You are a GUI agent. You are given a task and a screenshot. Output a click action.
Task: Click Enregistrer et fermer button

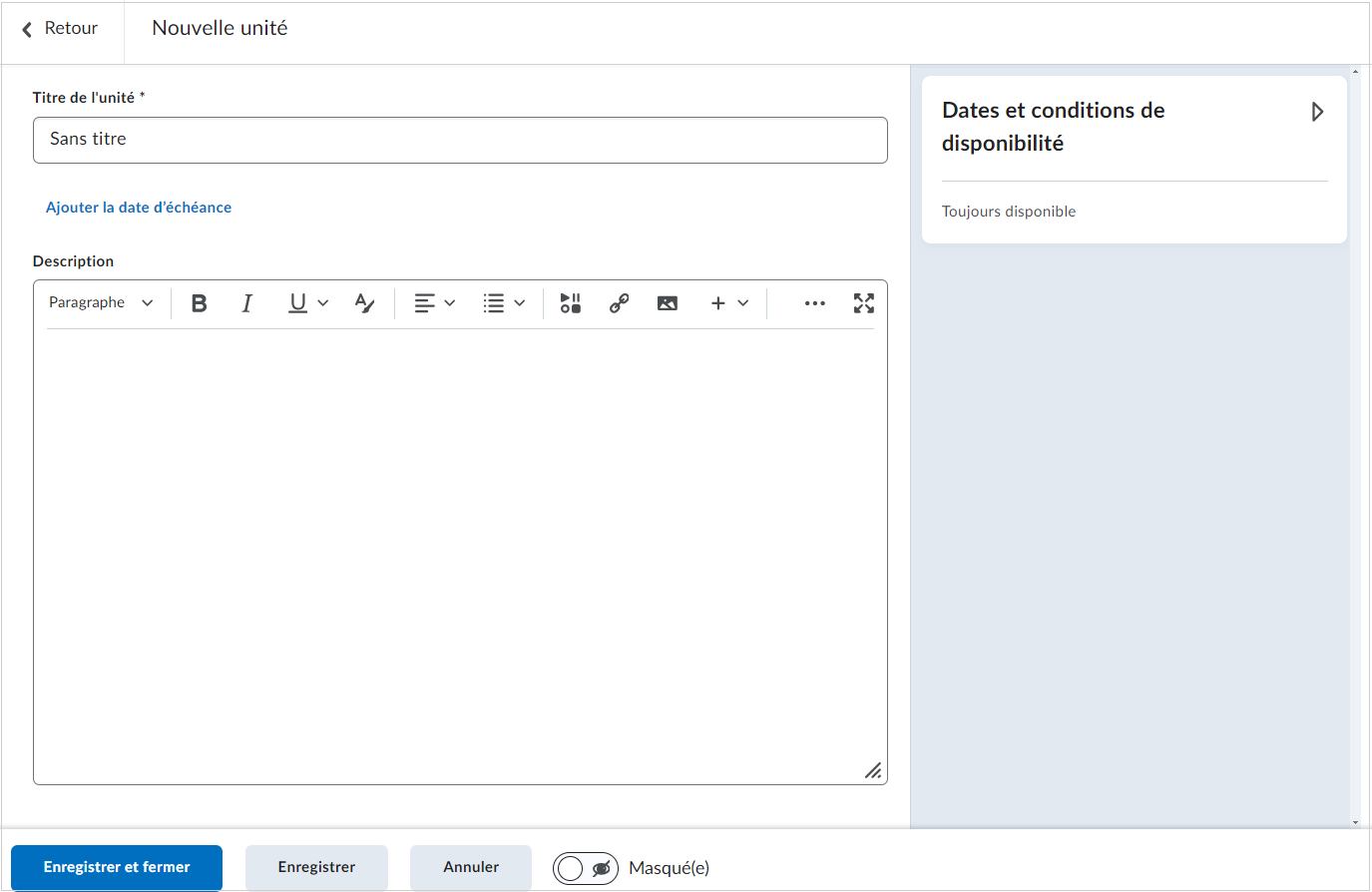coord(117,867)
